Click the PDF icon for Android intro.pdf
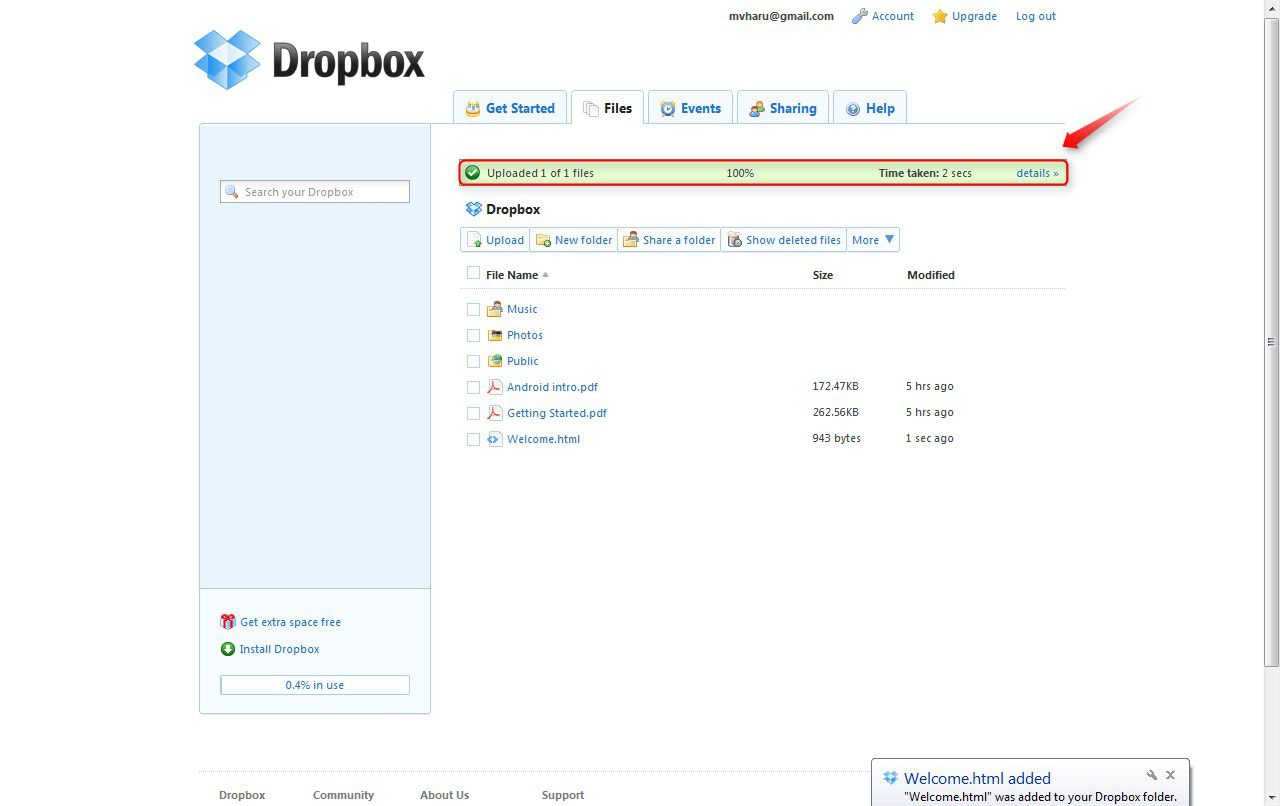1280x806 pixels. 494,387
